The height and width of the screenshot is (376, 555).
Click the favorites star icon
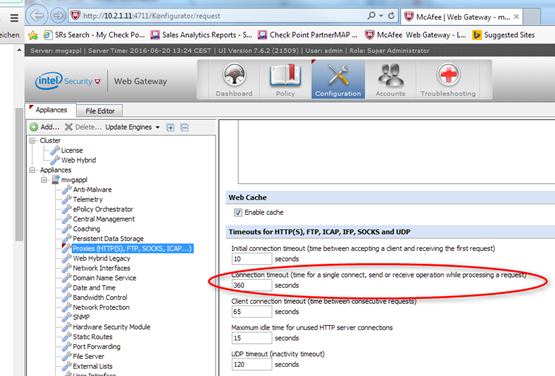coord(33,35)
